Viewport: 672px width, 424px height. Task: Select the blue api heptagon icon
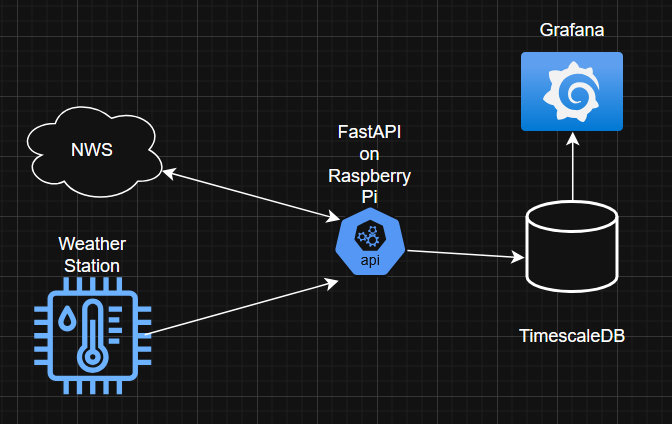coord(370,241)
